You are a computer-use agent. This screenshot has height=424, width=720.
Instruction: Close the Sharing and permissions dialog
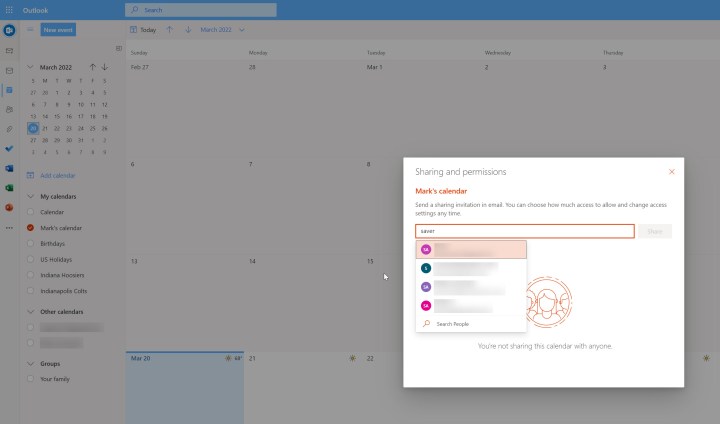(x=672, y=172)
